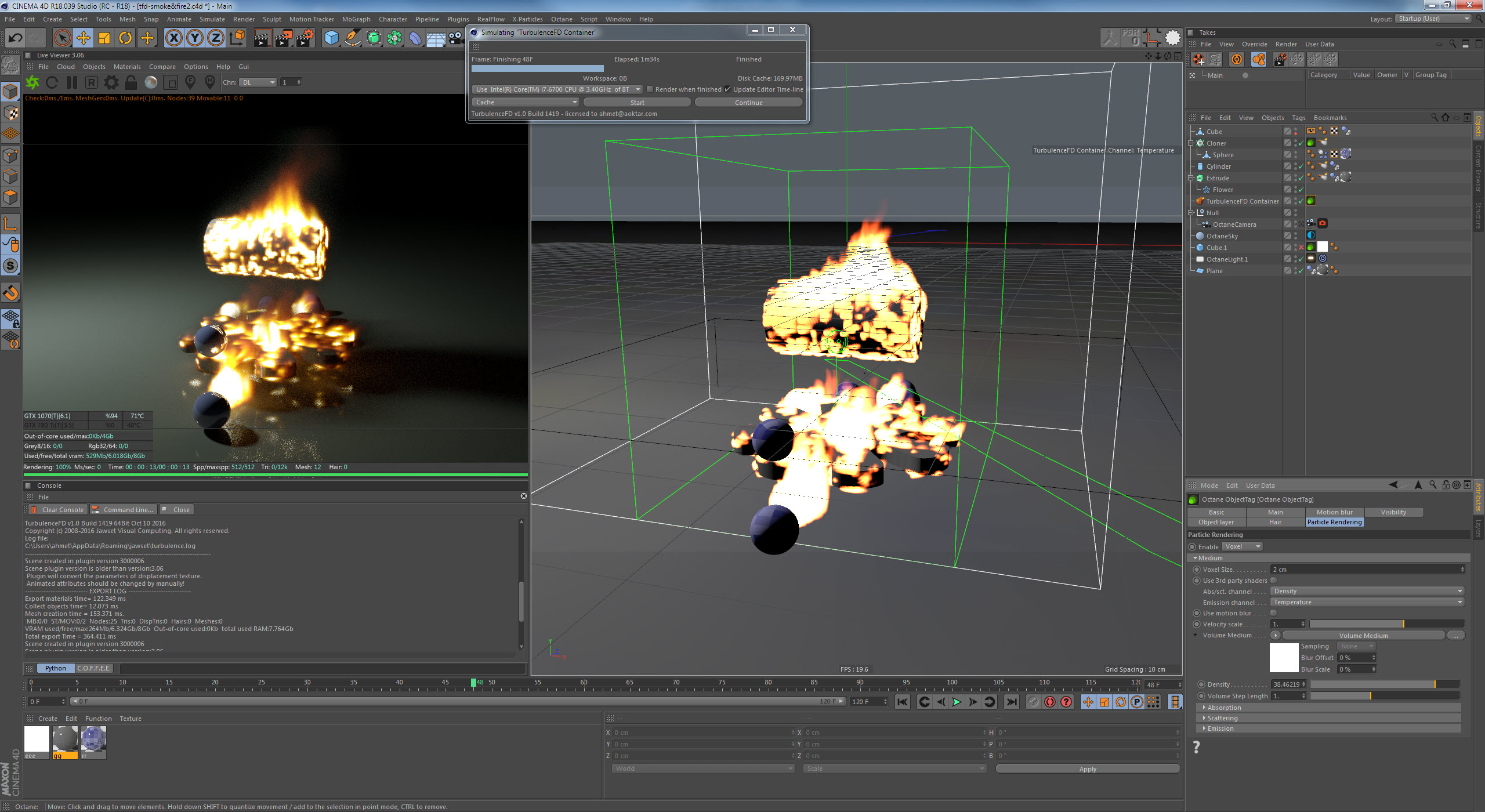Open Live Viewer settings gear icon
The width and height of the screenshot is (1485, 812).
pyautogui.click(x=111, y=82)
